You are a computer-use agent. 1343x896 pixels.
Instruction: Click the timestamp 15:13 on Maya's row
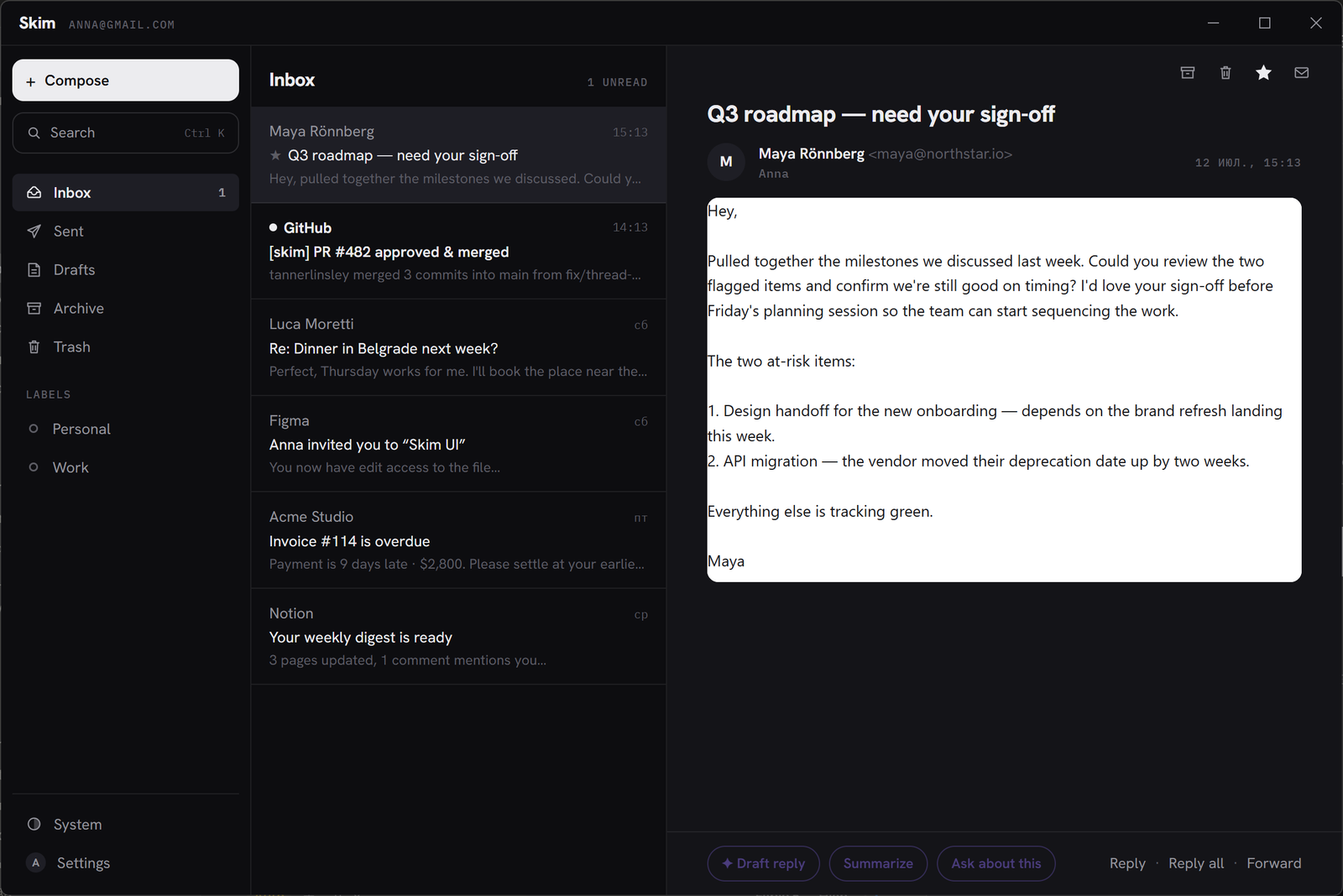pos(630,133)
